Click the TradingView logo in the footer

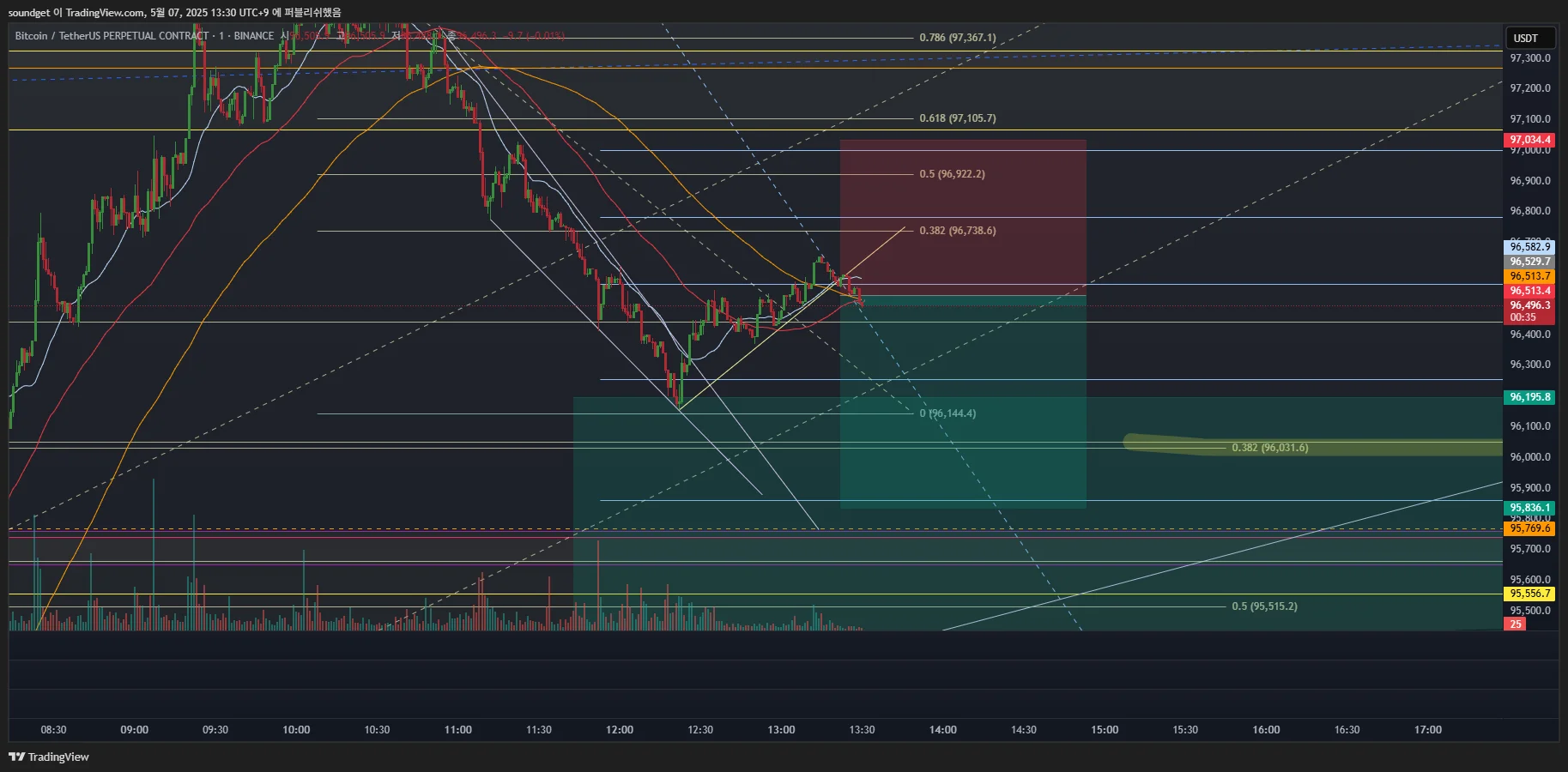pyautogui.click(x=49, y=757)
